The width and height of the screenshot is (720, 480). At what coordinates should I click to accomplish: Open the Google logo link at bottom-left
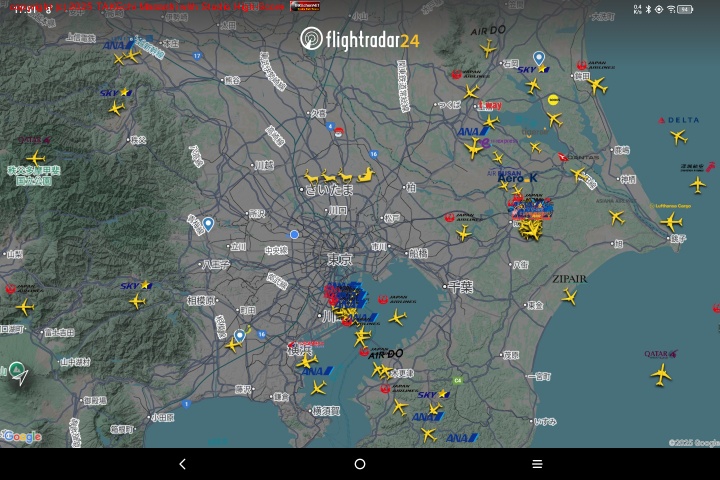[22, 437]
